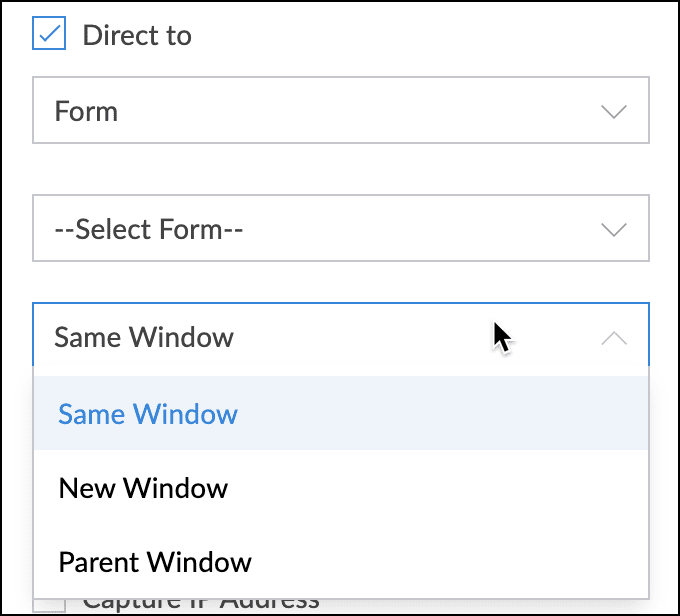Click the '--Select Form--' placeholder text

[x=149, y=229]
